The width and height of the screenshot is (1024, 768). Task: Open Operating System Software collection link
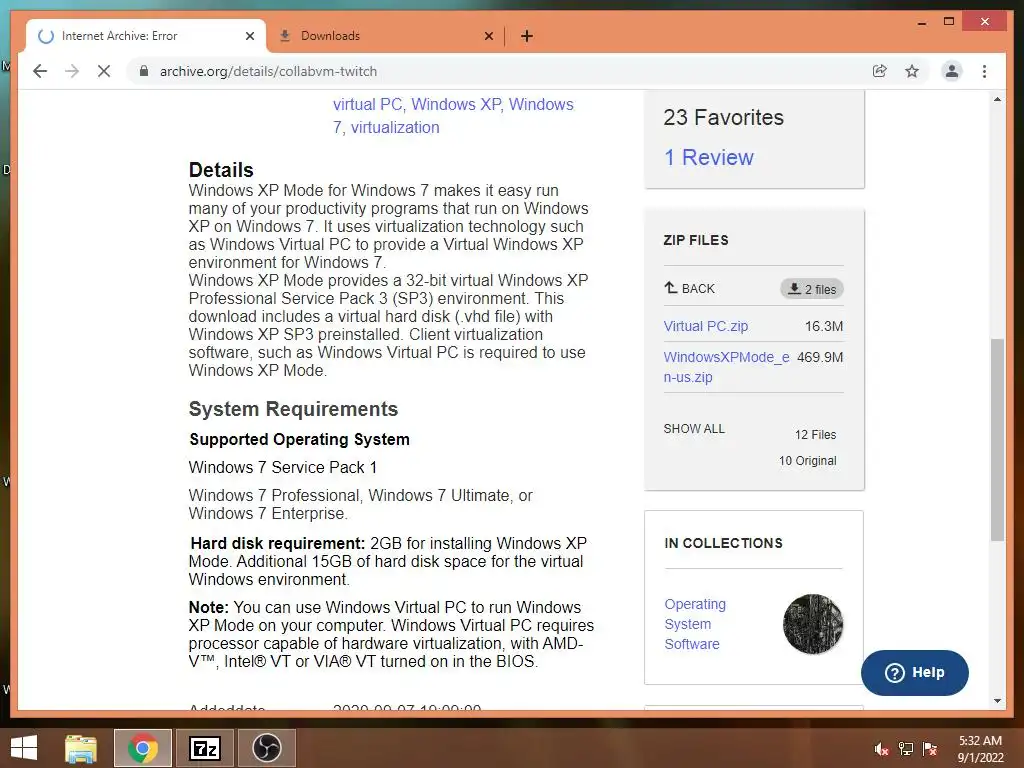tap(695, 624)
